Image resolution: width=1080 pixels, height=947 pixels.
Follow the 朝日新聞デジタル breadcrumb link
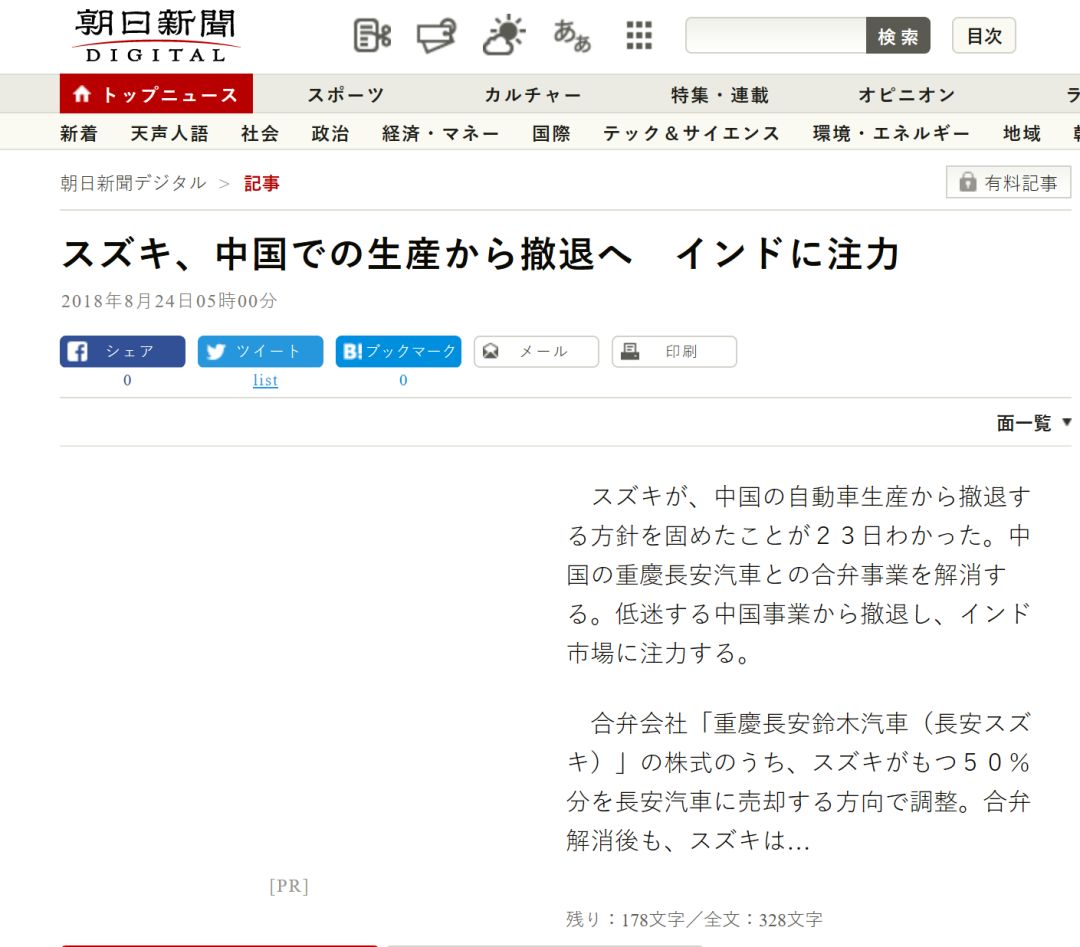(133, 183)
